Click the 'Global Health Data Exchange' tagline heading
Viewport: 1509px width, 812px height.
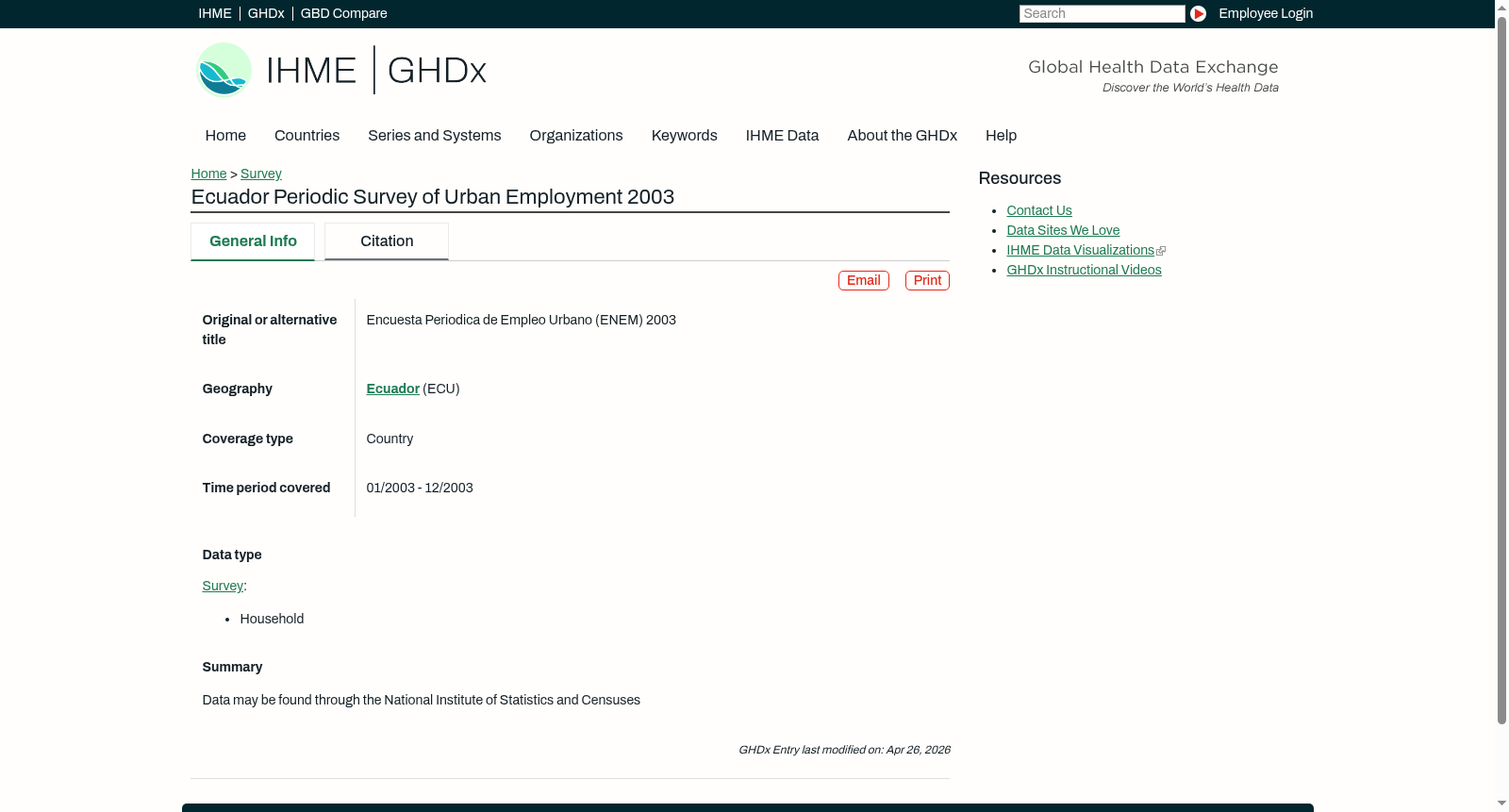[x=1153, y=67]
